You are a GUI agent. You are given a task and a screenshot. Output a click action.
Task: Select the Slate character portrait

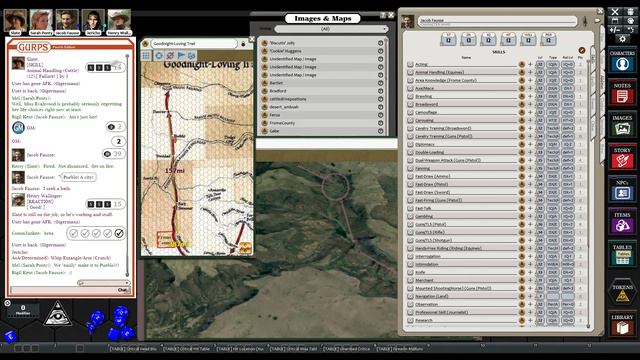15,20
